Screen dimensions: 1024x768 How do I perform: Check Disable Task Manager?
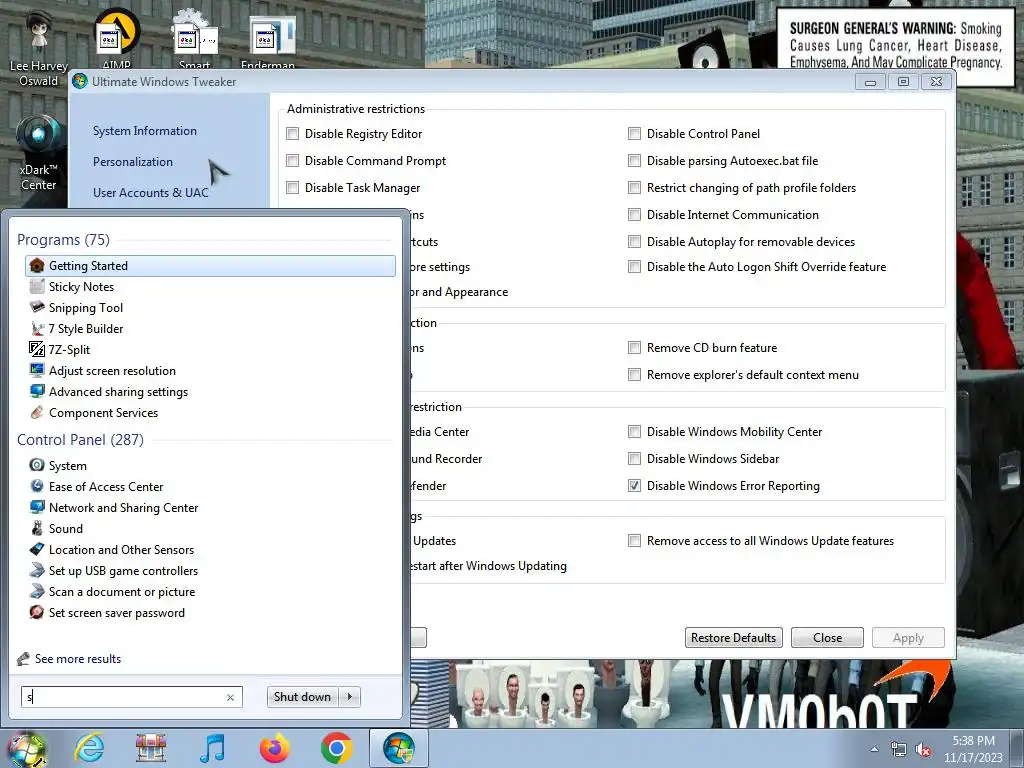pos(293,188)
